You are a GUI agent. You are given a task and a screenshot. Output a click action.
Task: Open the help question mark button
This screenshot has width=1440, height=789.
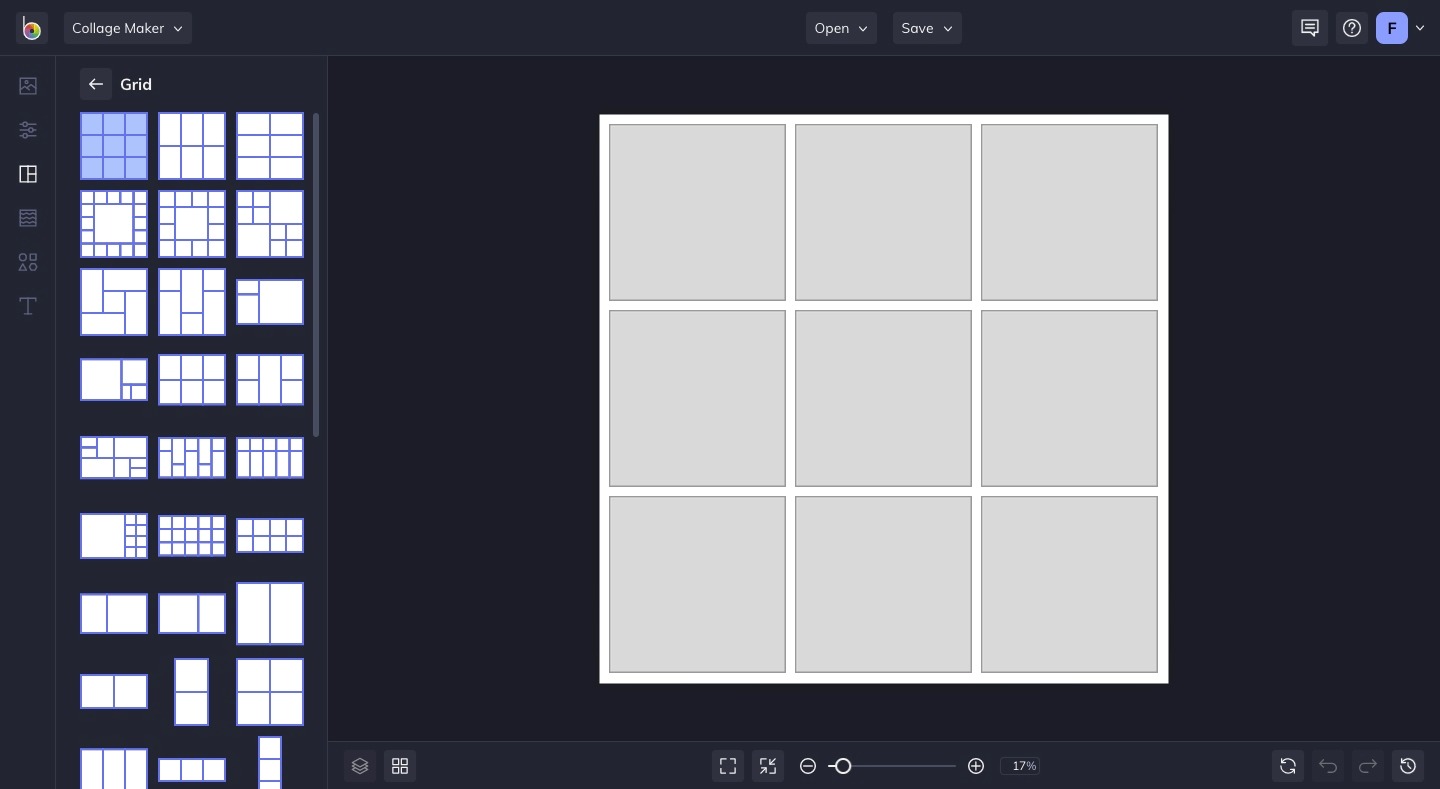(1352, 28)
